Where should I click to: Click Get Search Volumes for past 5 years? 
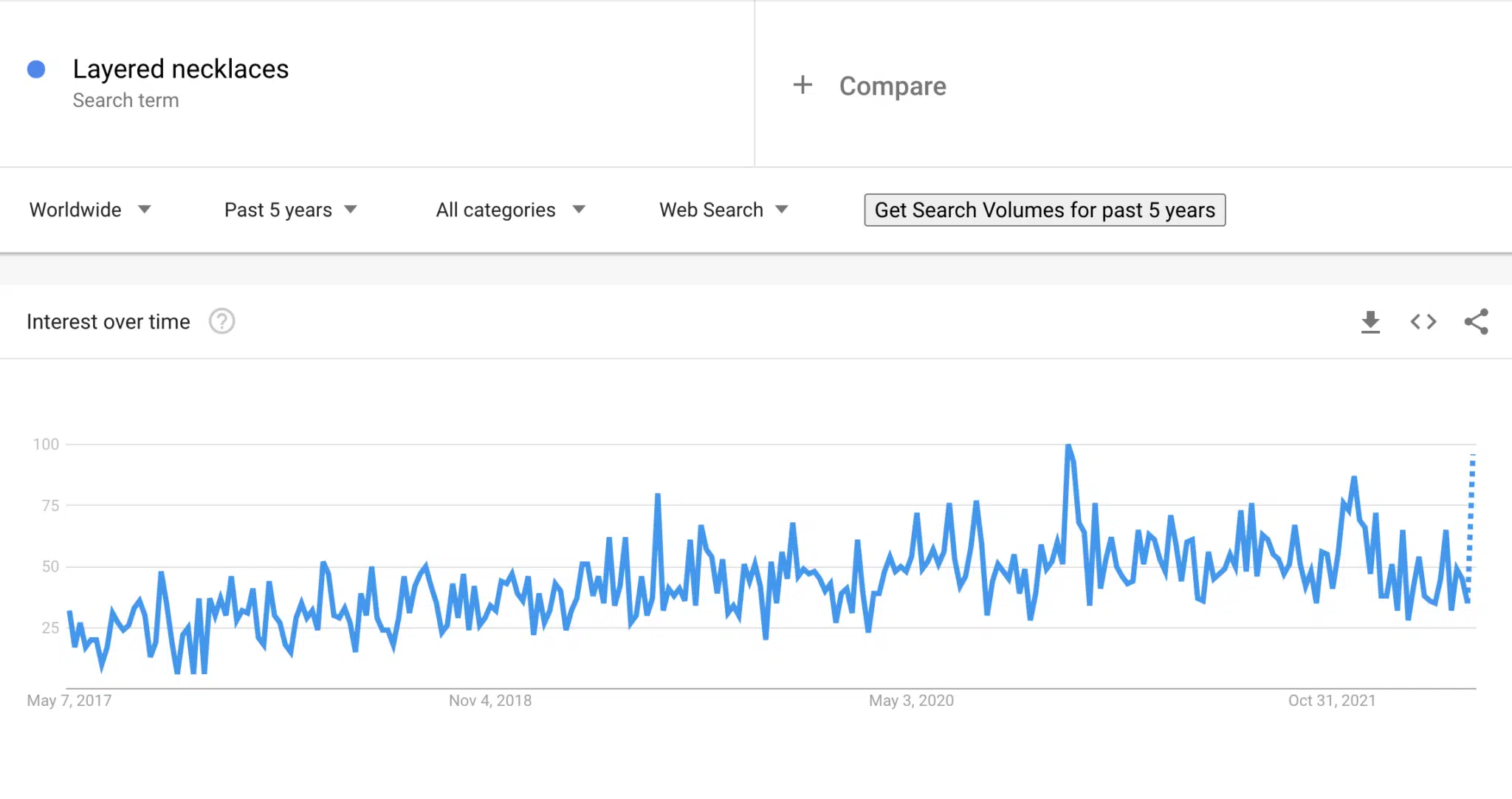coord(1045,210)
